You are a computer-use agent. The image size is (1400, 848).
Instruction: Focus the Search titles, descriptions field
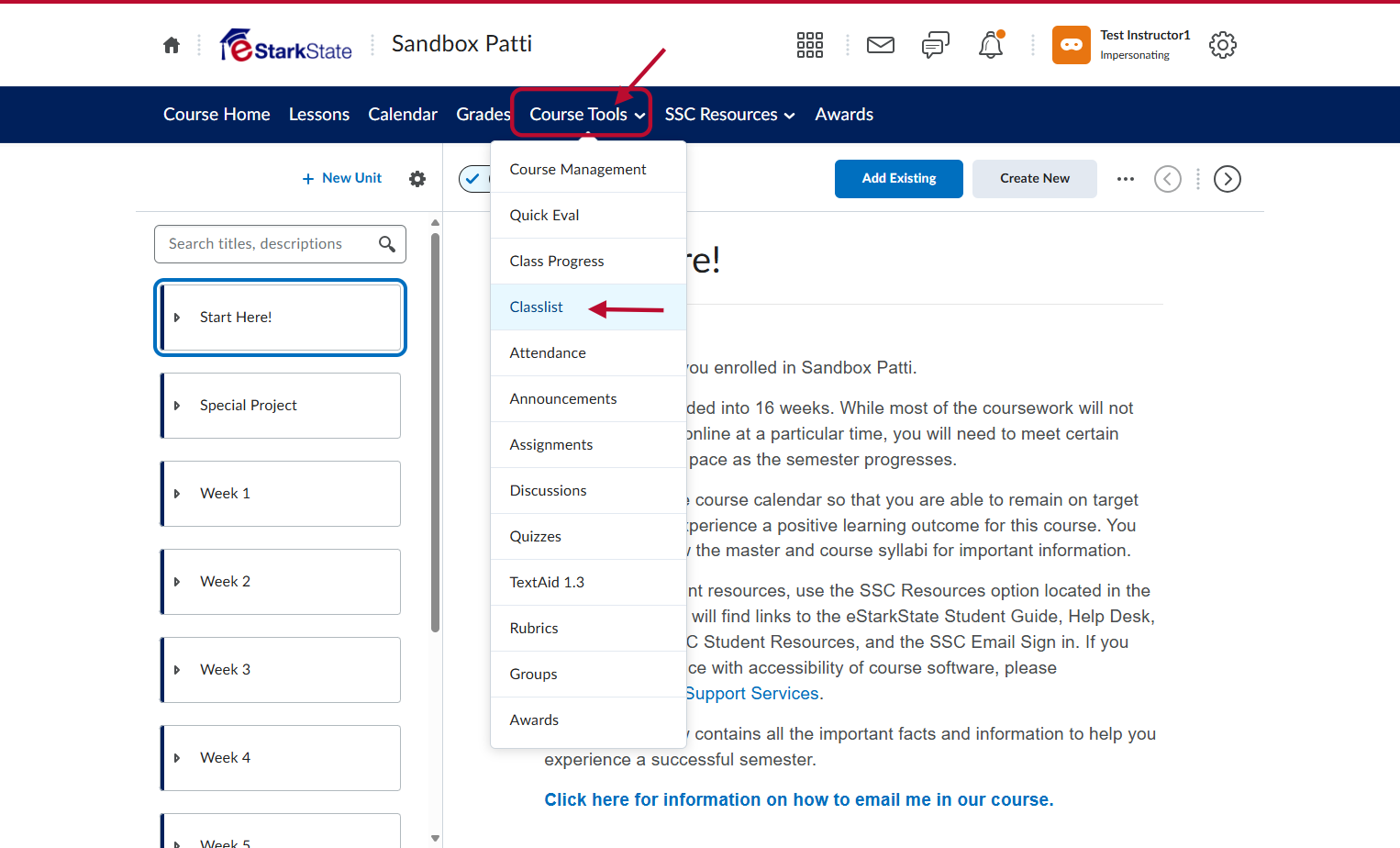coord(280,244)
